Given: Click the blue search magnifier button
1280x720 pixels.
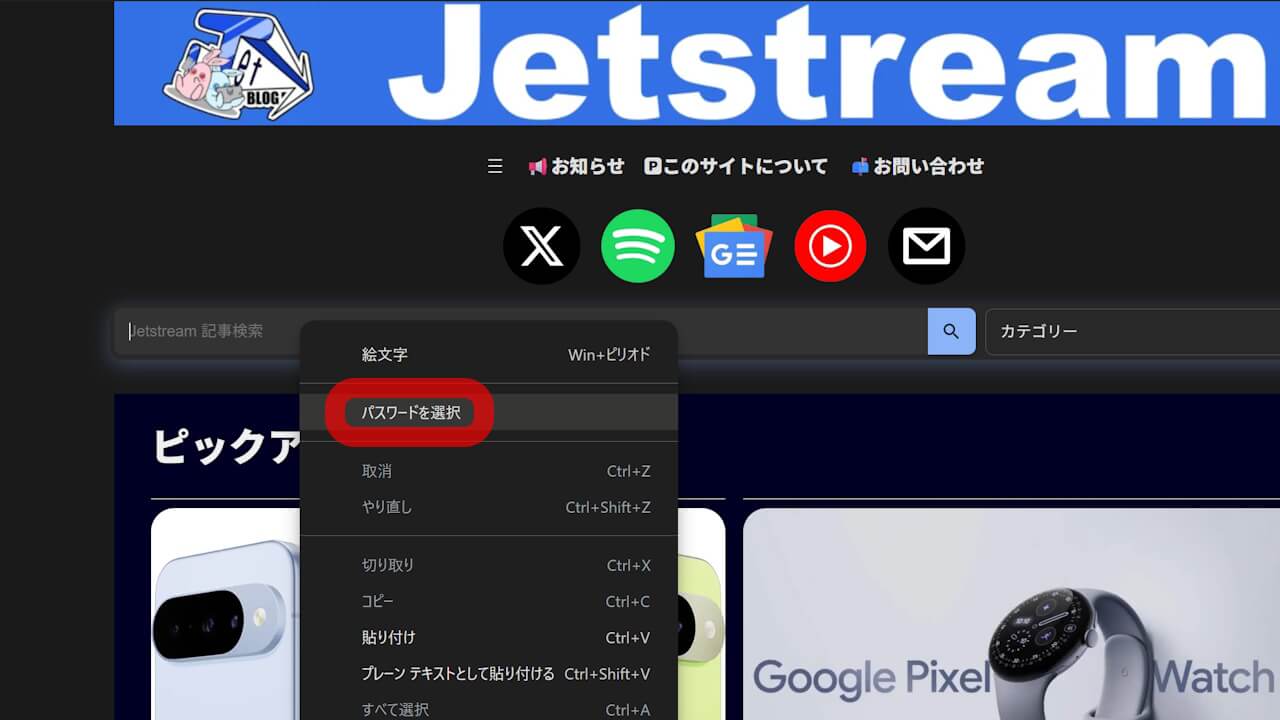Looking at the screenshot, I should (x=951, y=331).
